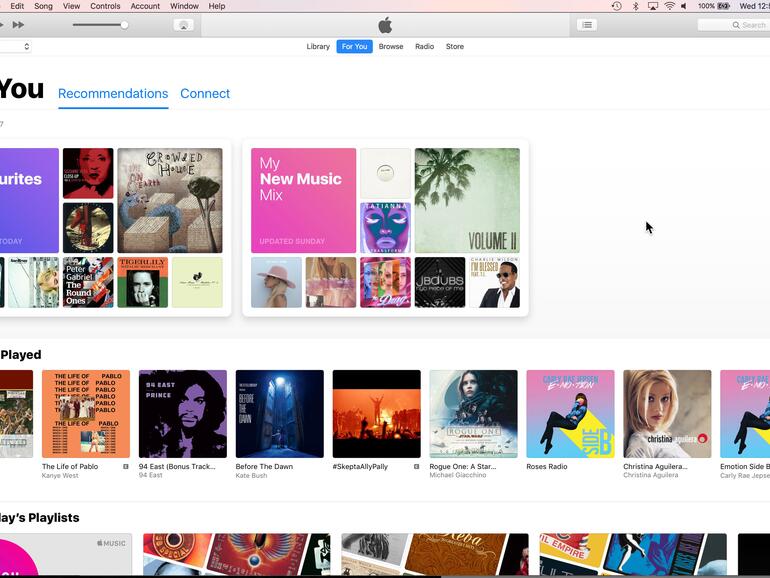Open the Window menu
Image resolution: width=770 pixels, height=578 pixels.
tap(184, 6)
